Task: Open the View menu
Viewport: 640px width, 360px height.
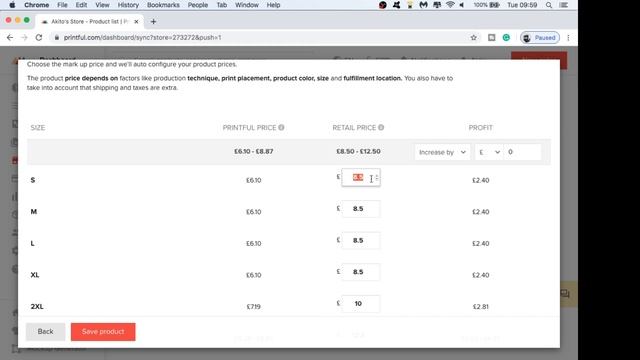Action: (102, 5)
